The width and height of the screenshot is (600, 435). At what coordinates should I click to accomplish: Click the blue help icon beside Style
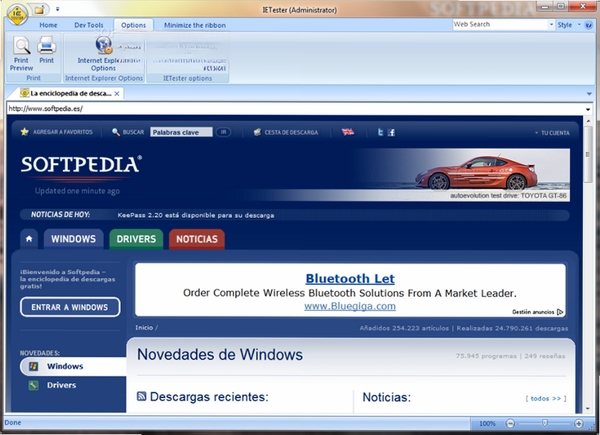point(589,25)
